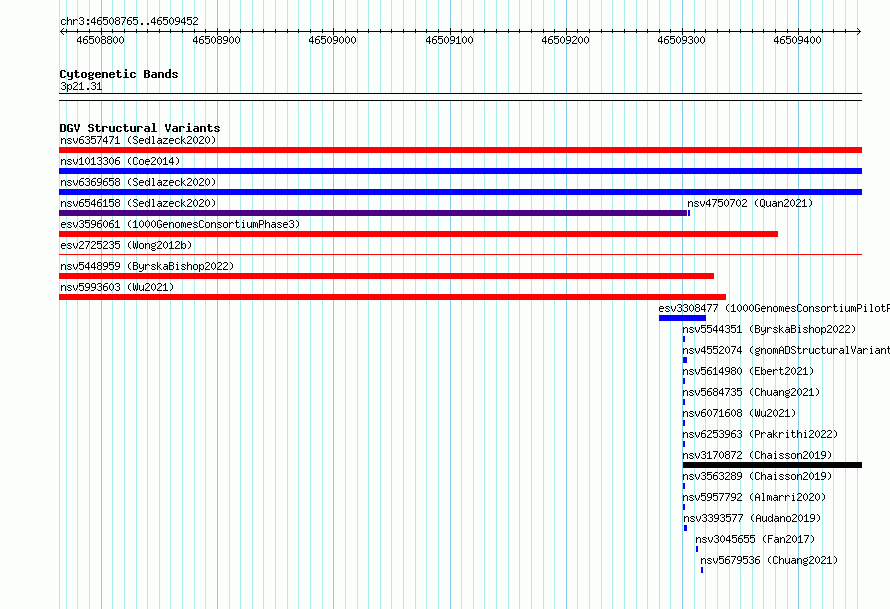The height and width of the screenshot is (609, 890).
Task: Open the nsv5679536 (Chuang2021) label
Action: [769, 560]
